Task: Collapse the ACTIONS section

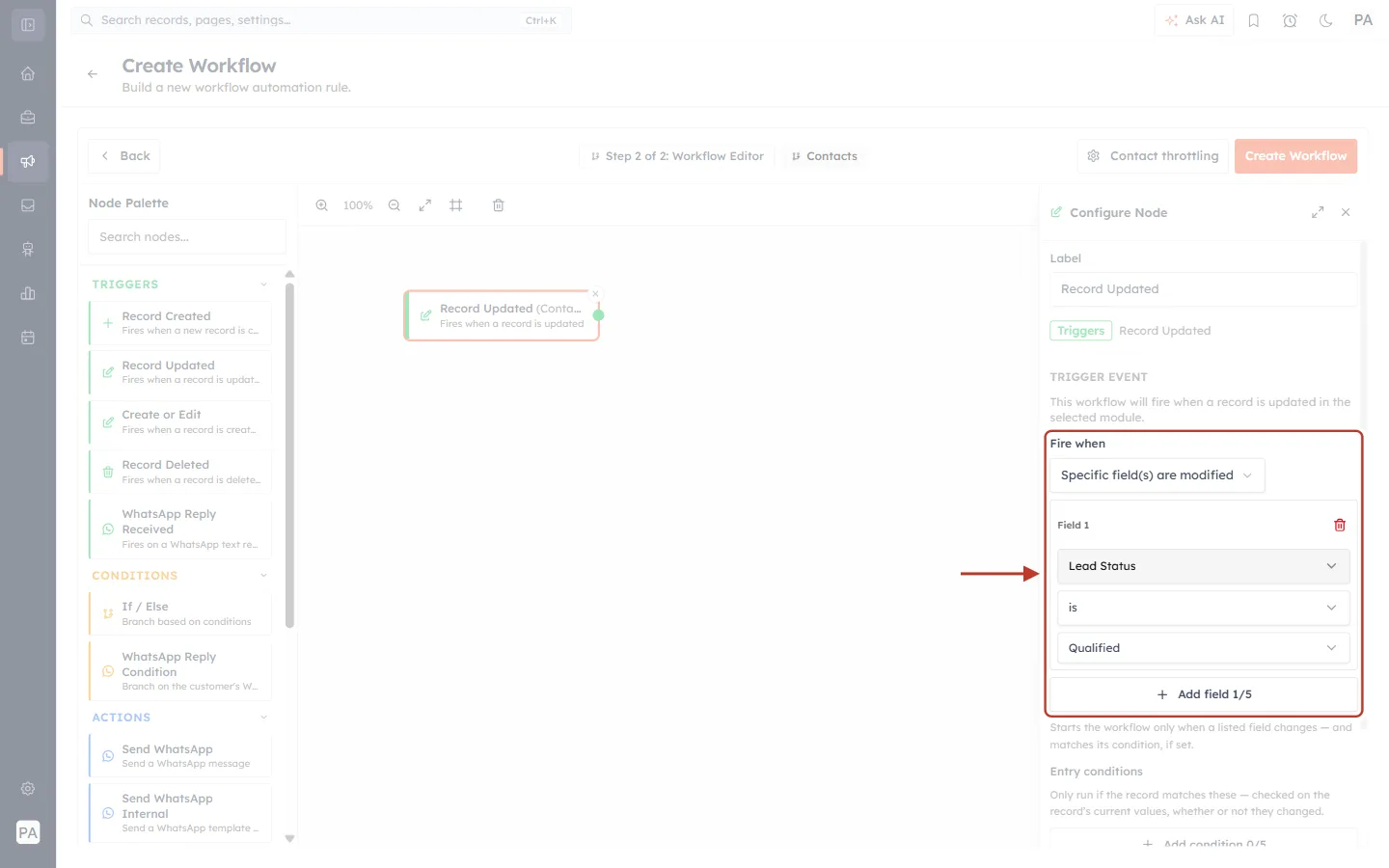Action: tap(263, 718)
